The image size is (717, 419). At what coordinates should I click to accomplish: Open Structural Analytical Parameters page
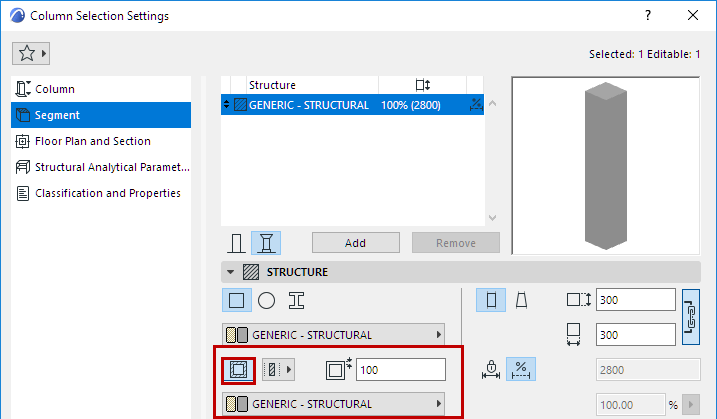coord(101,167)
